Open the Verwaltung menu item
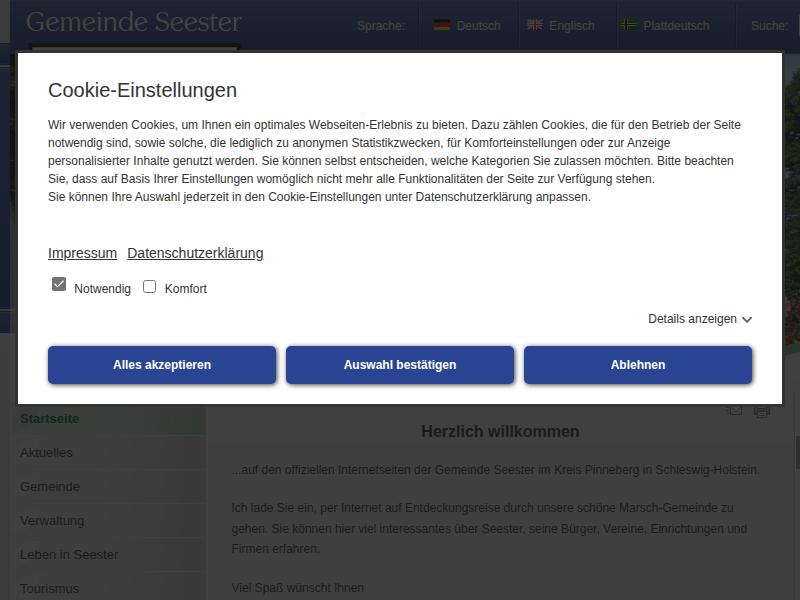 coord(52,521)
